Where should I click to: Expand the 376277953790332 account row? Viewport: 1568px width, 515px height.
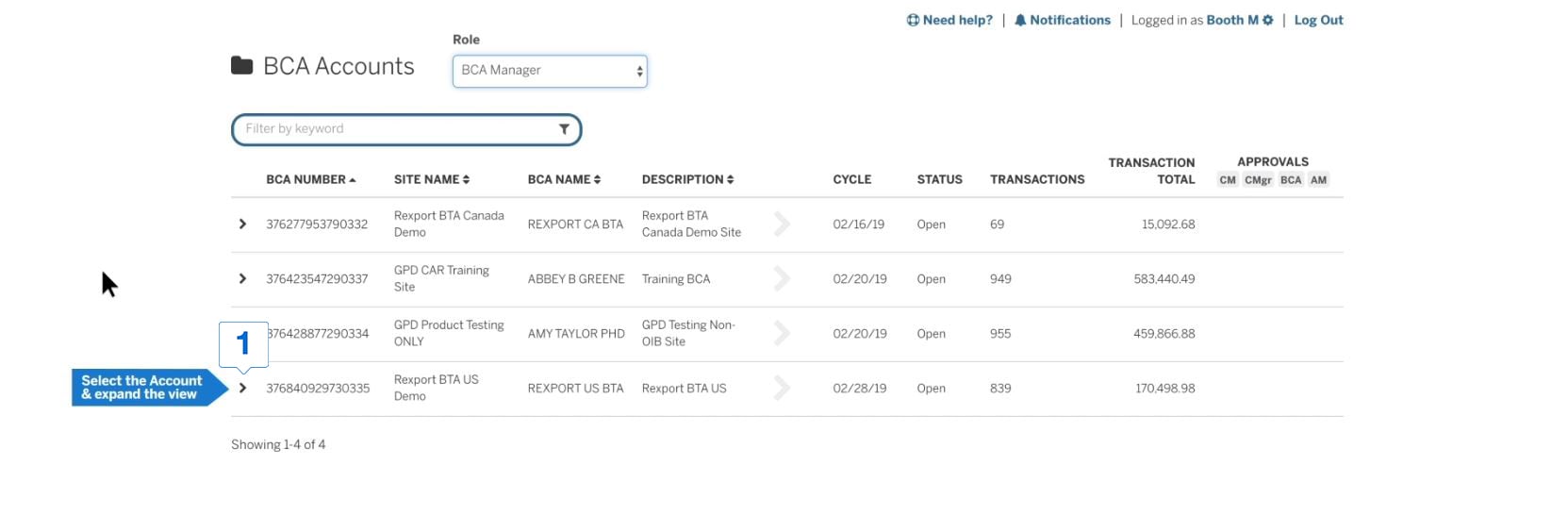point(242,224)
